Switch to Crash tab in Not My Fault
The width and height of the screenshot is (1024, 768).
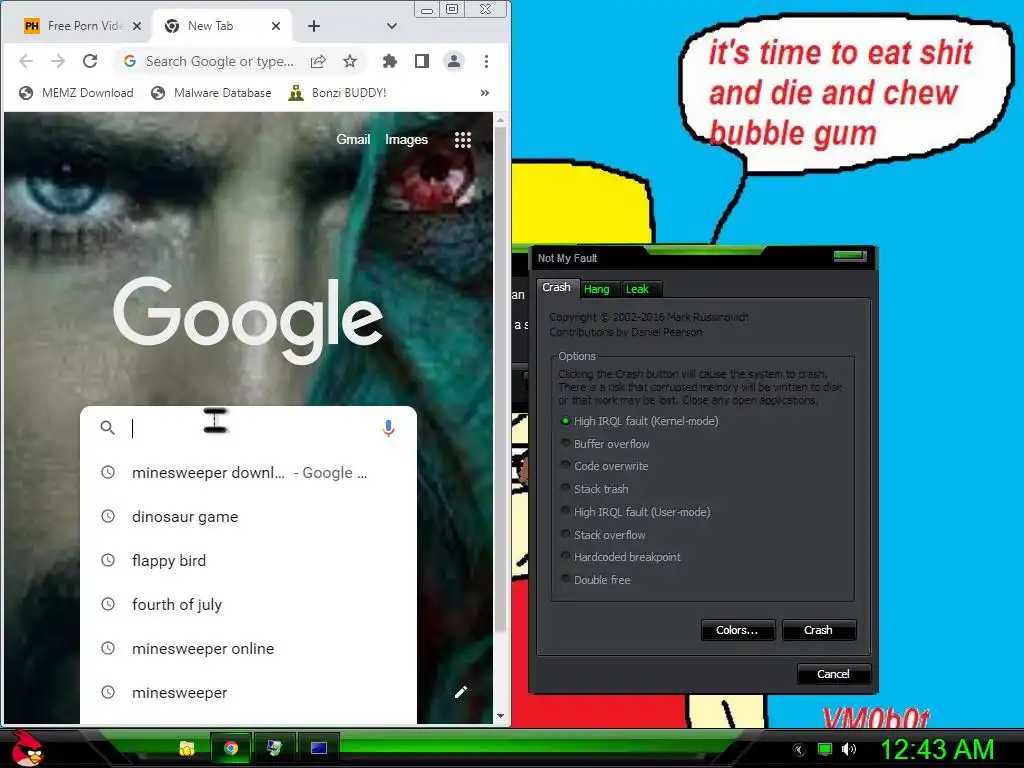pos(556,287)
